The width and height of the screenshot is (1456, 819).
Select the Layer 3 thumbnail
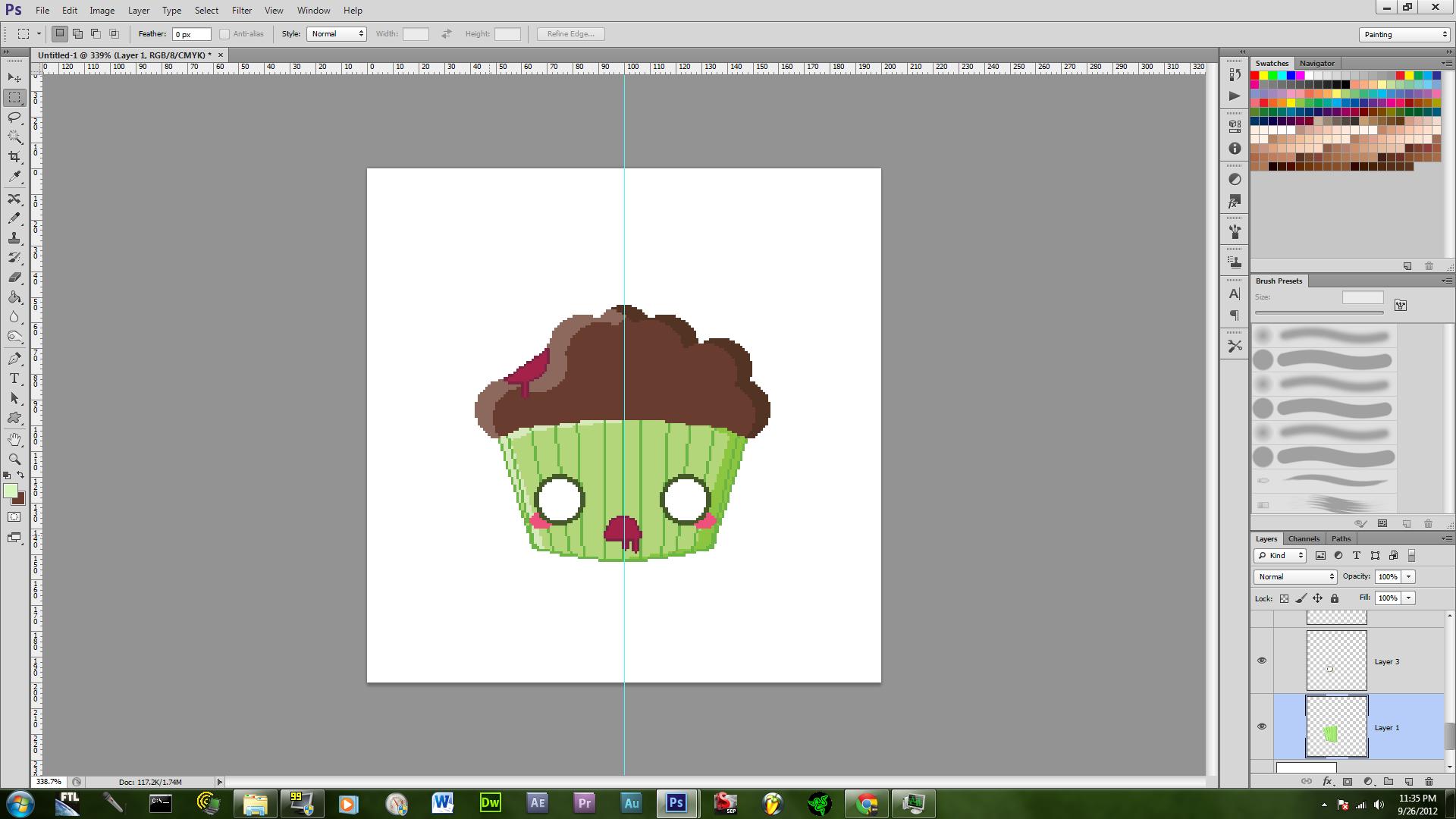[1336, 661]
